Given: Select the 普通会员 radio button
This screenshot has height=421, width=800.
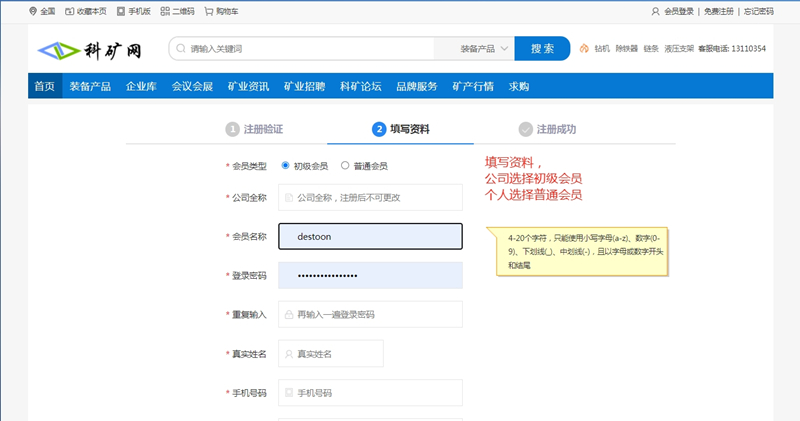Looking at the screenshot, I should [345, 165].
